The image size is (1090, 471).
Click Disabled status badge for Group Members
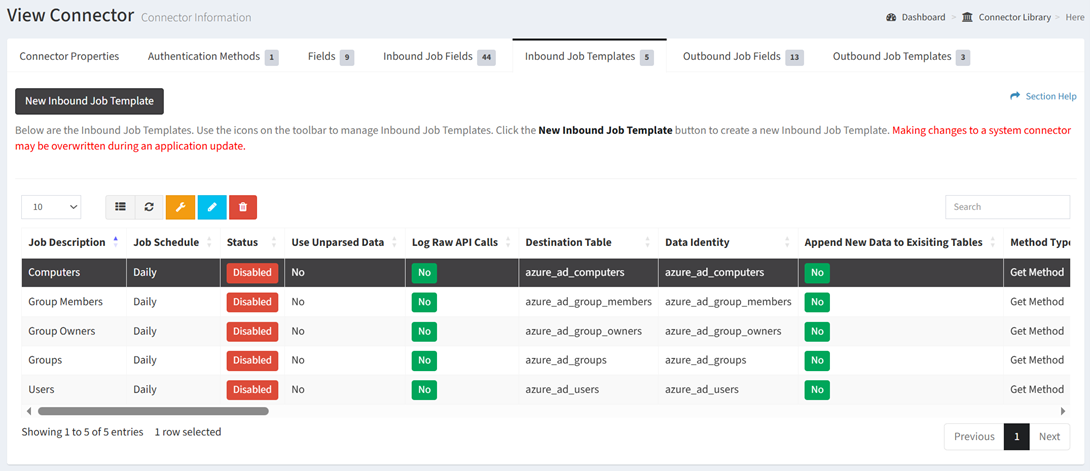pyautogui.click(x=252, y=302)
